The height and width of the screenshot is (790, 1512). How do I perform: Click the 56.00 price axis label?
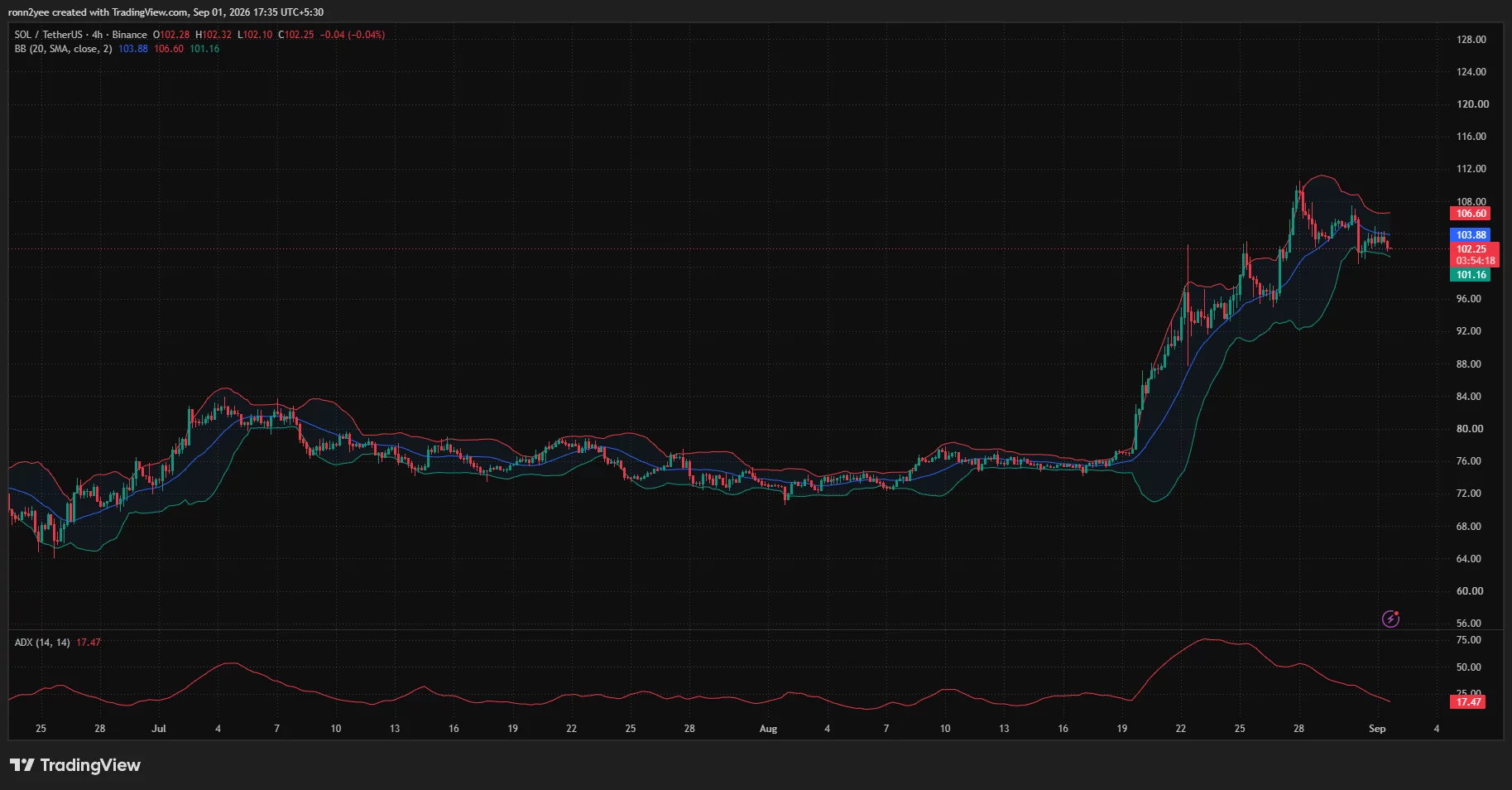(x=1468, y=624)
